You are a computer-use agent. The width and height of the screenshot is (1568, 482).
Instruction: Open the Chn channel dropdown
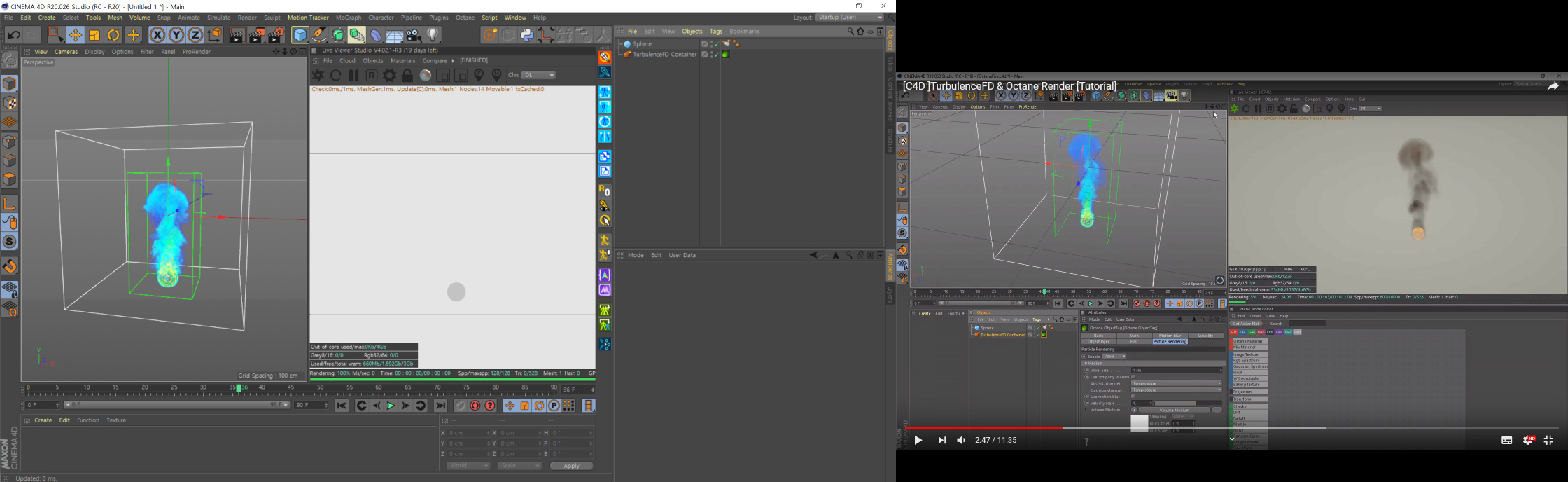pyautogui.click(x=540, y=75)
